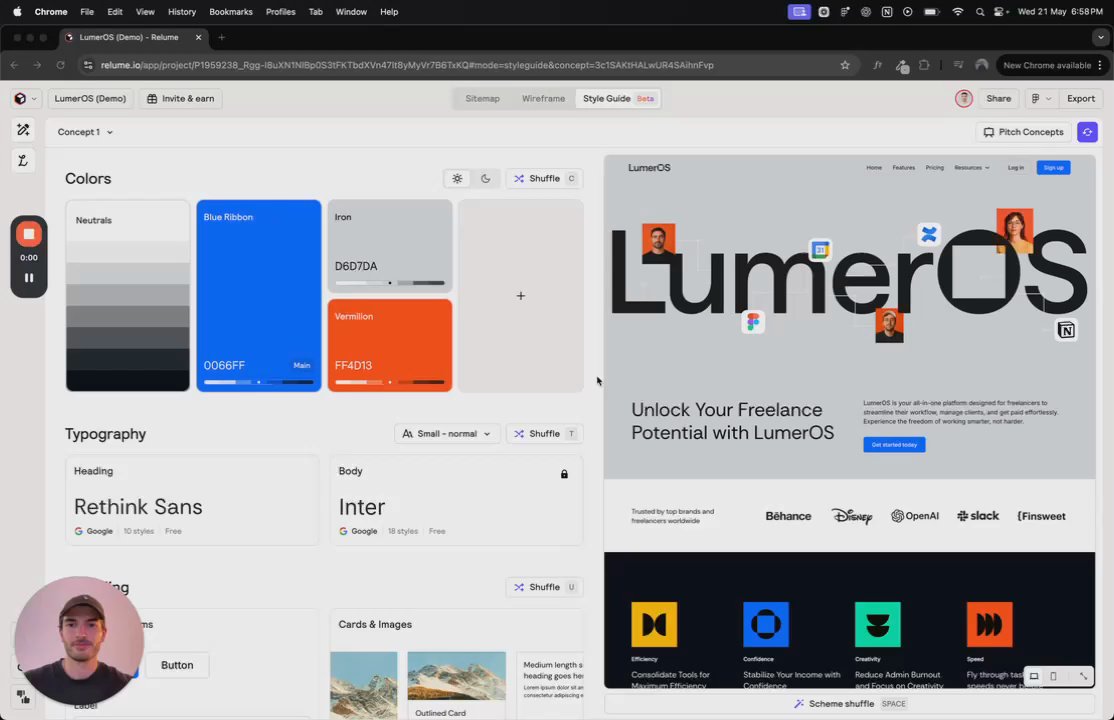
Task: Open Chrome extensions puzzle icon
Action: point(924,65)
